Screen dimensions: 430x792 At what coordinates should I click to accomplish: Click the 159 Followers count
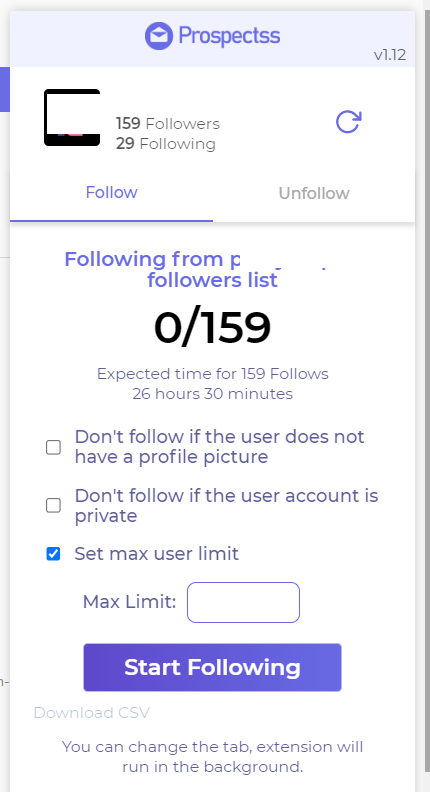168,124
